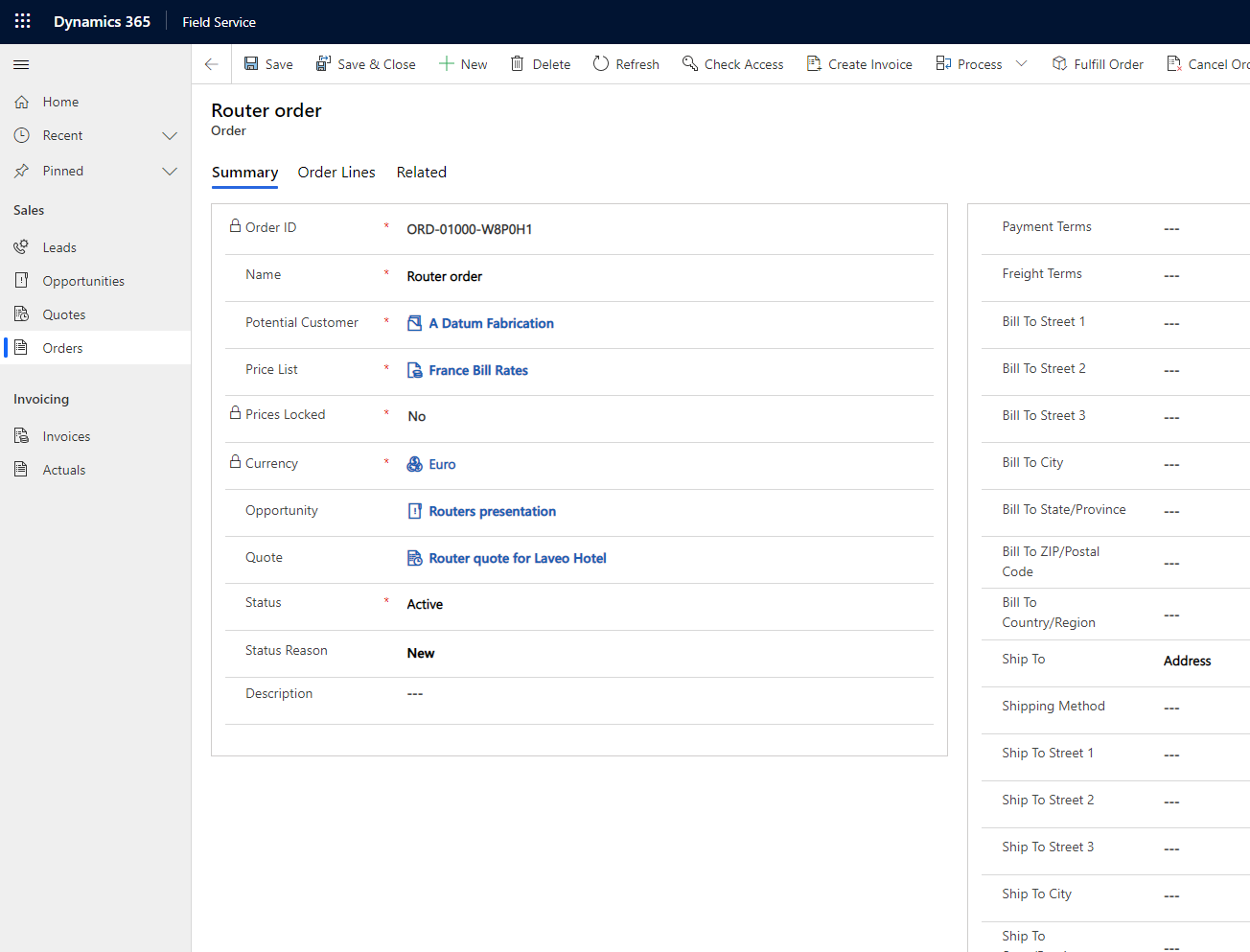Switch to the Summary tab
The height and width of the screenshot is (952, 1250).
click(x=244, y=173)
